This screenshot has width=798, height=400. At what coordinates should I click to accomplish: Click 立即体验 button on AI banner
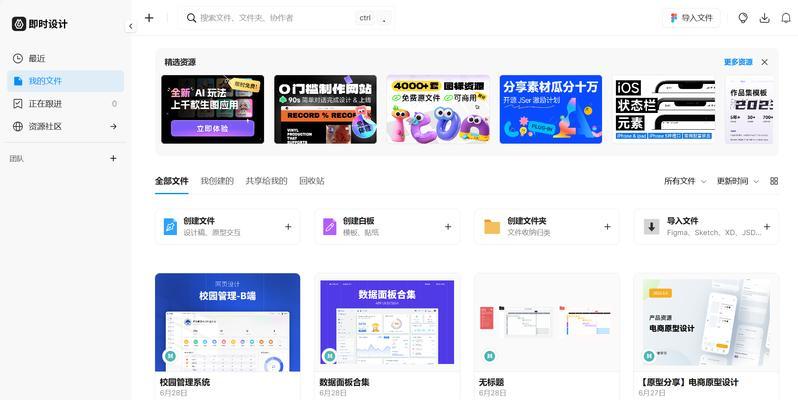[x=212, y=128]
